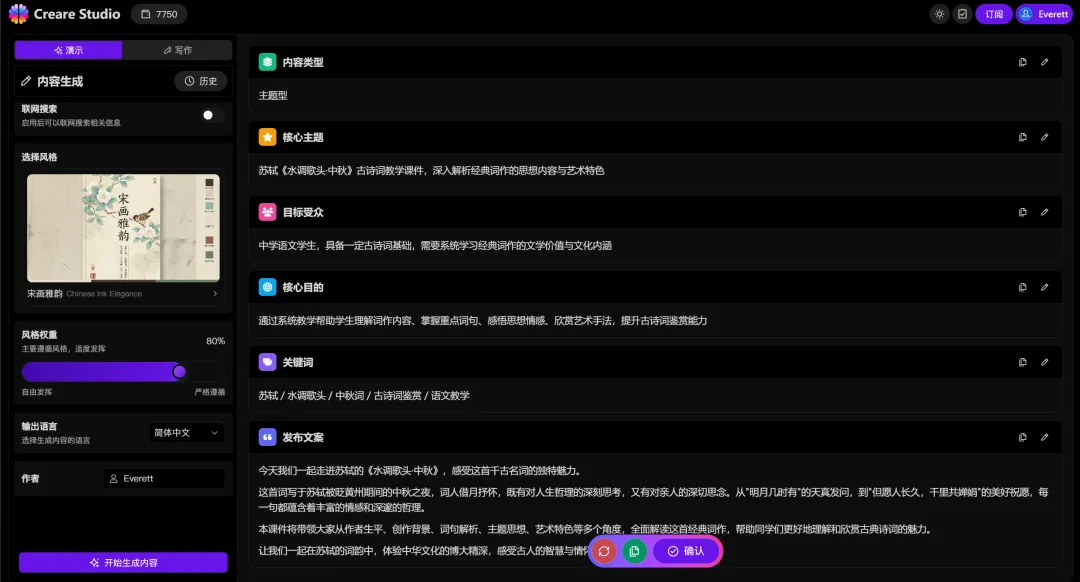Open the checklist icon in top bar

[962, 14]
